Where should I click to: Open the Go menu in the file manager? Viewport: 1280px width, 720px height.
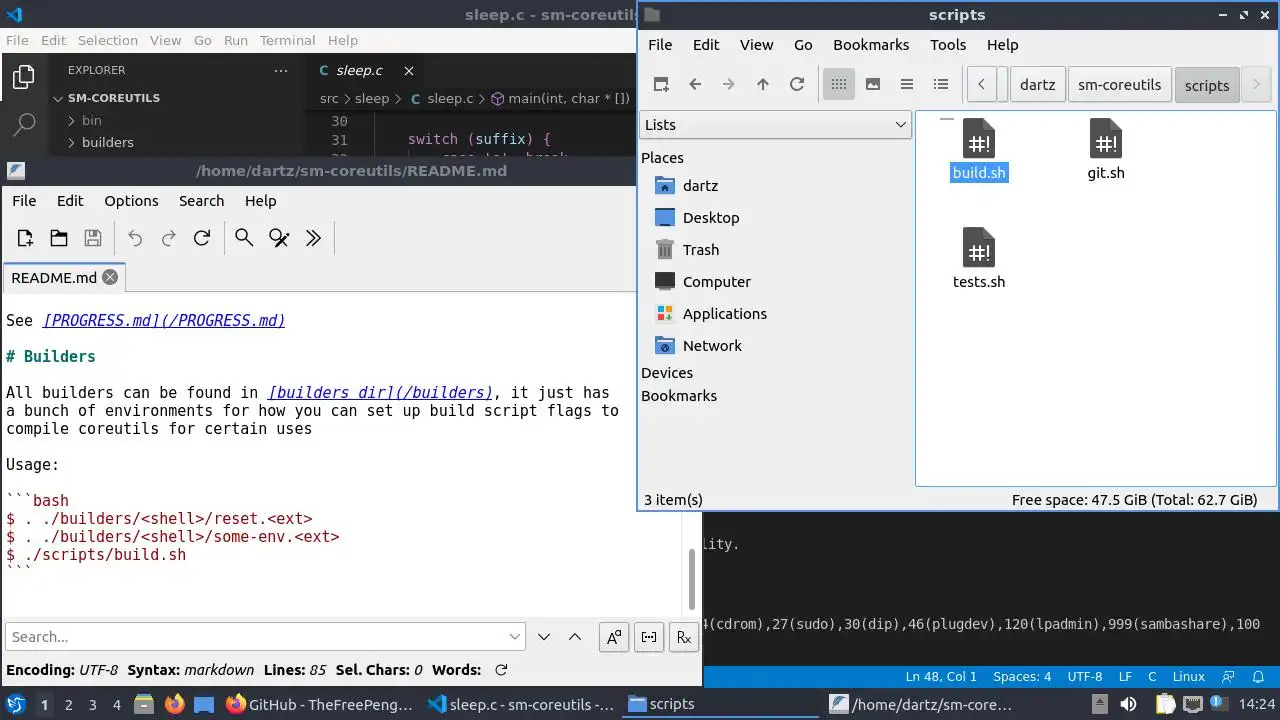coord(803,44)
